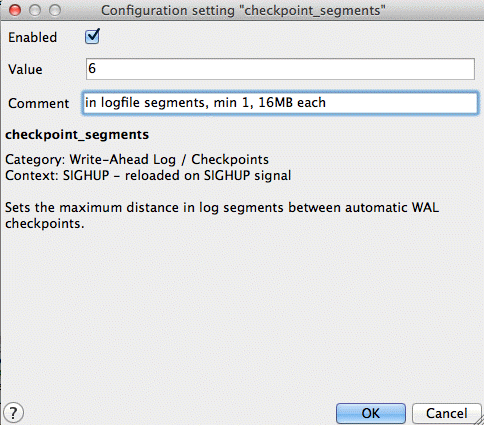
Task: Click the "Comment" label
Action: [38, 103]
